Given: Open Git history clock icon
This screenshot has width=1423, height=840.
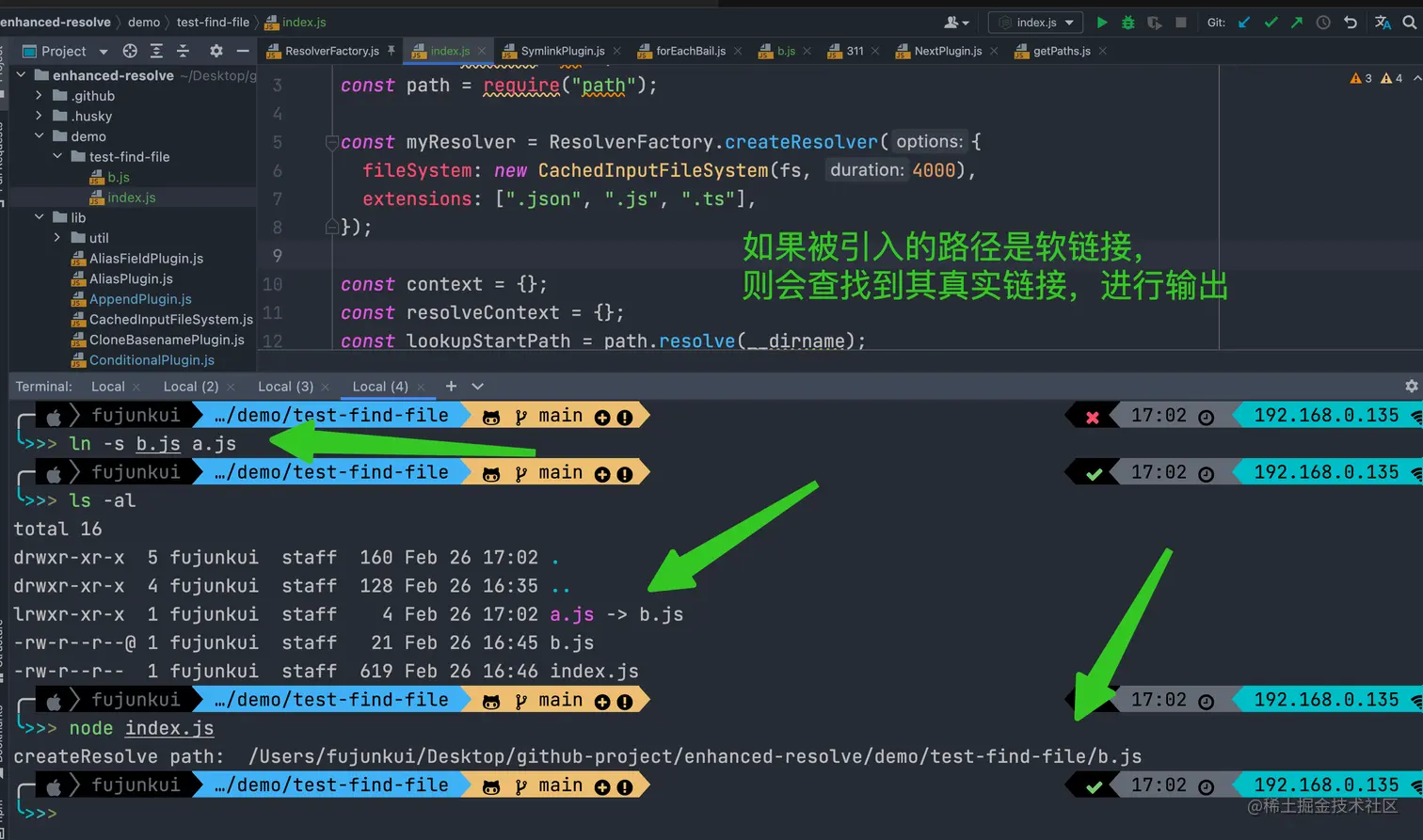Looking at the screenshot, I should [1323, 23].
